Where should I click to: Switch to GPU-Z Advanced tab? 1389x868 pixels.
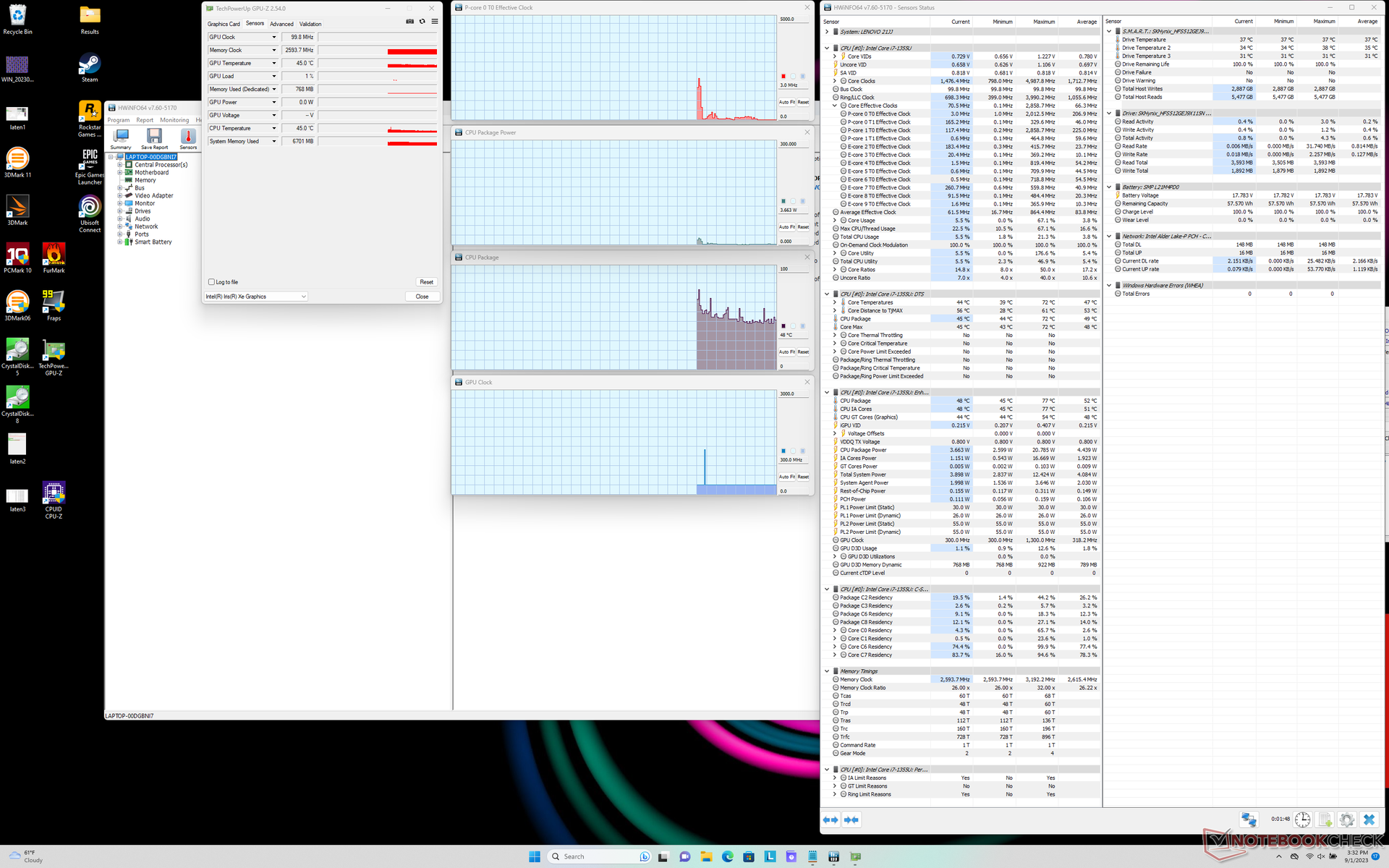coord(281,24)
